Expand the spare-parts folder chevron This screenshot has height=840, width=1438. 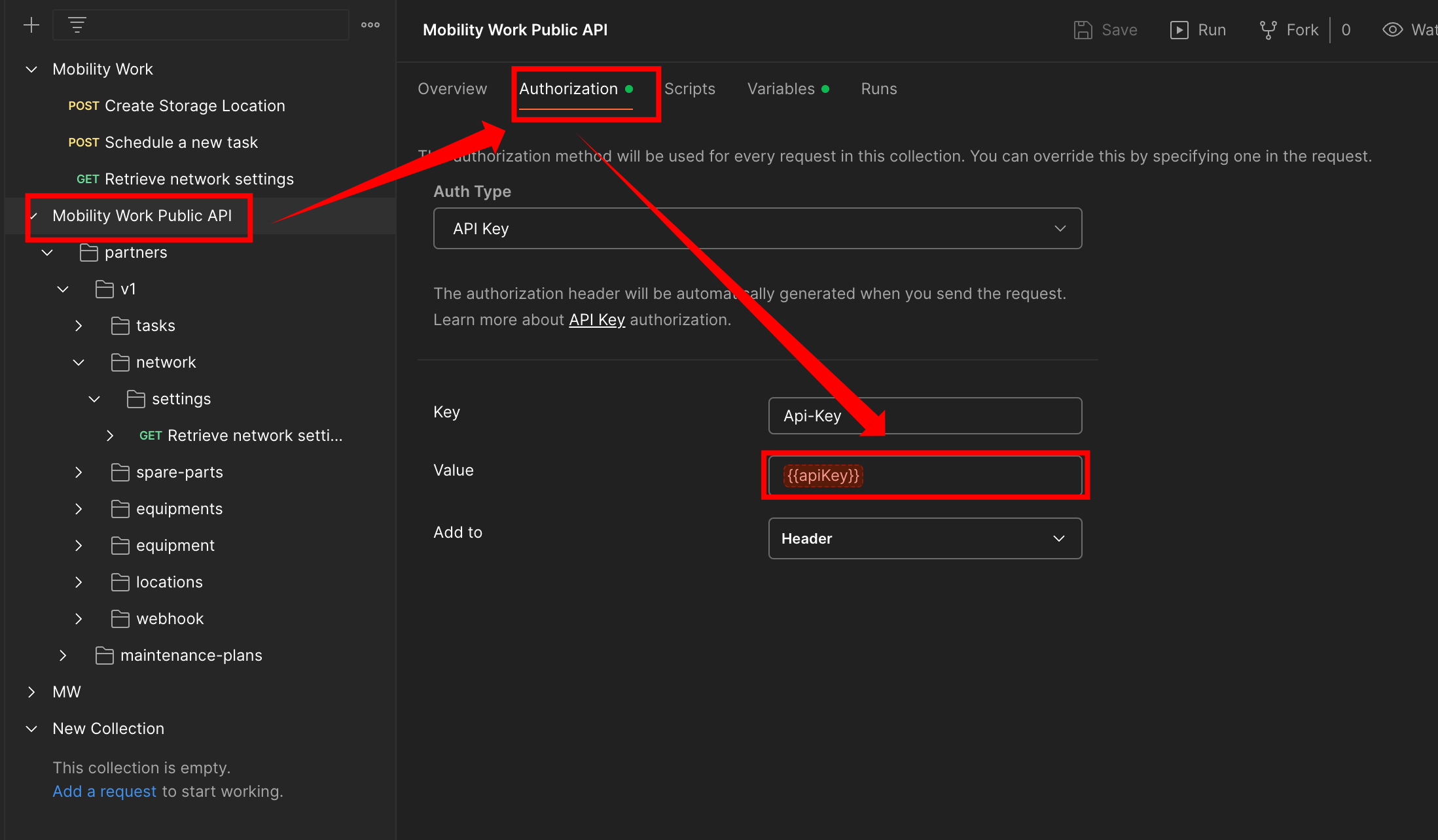coord(79,472)
